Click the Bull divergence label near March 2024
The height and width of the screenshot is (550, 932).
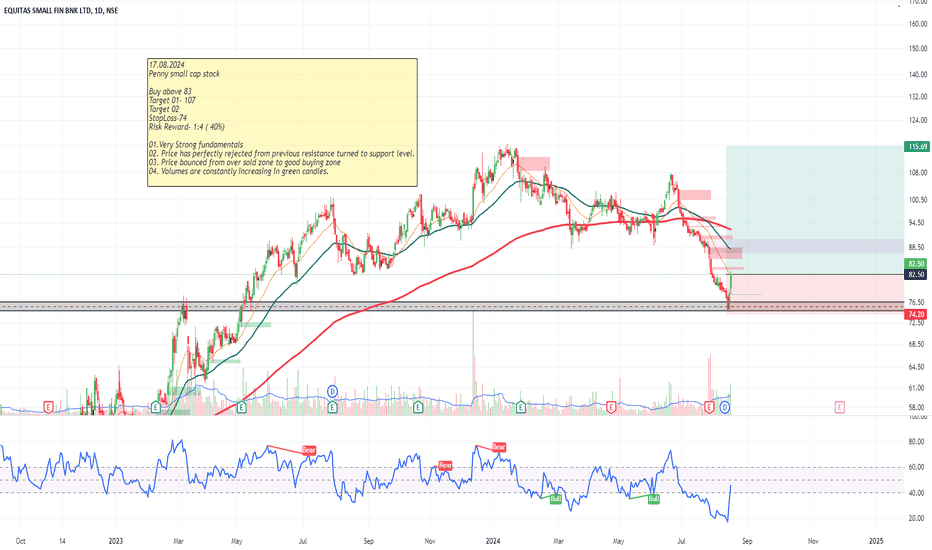click(x=555, y=499)
